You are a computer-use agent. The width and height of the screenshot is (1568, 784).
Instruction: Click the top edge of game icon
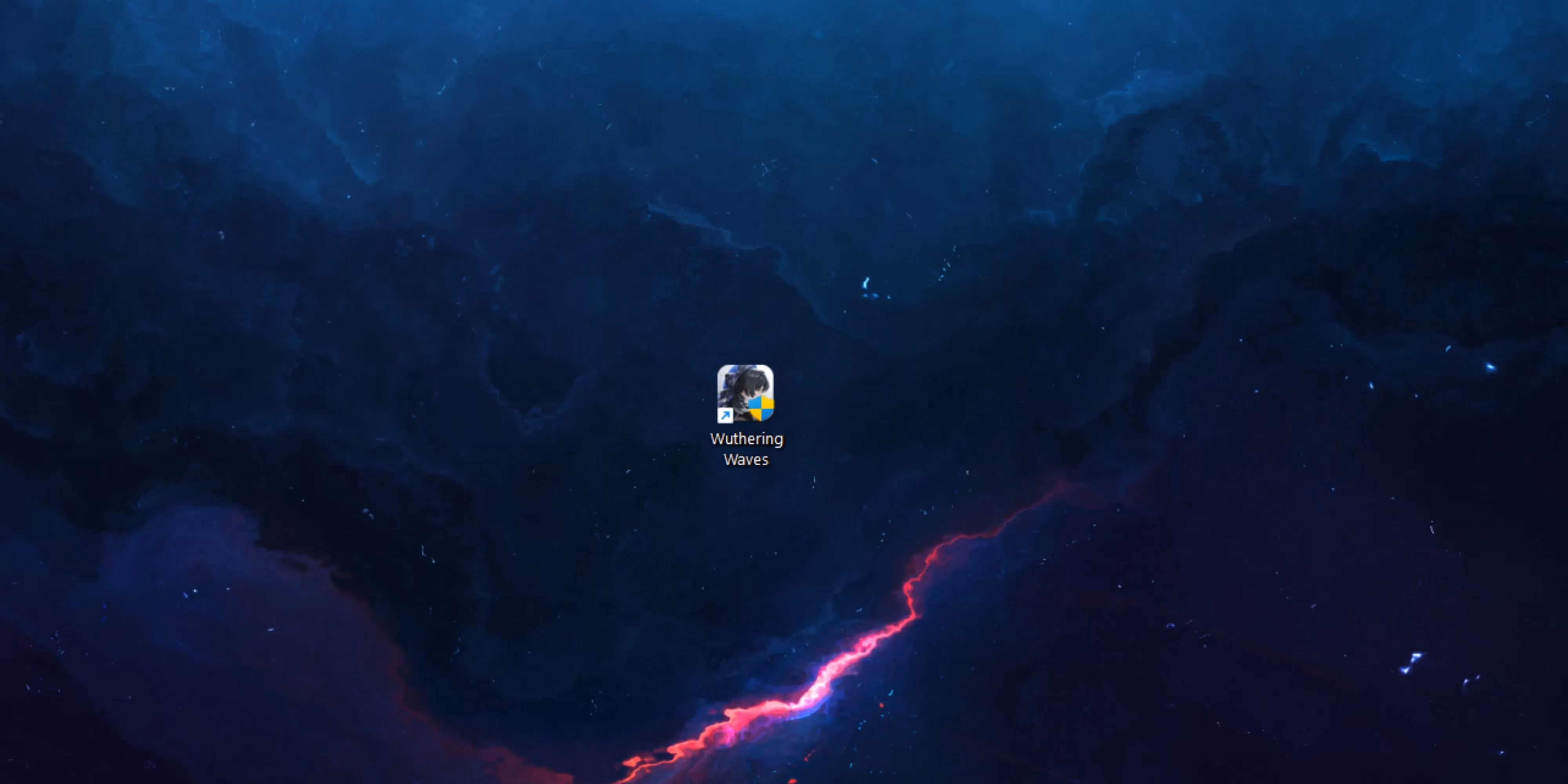[x=745, y=367]
